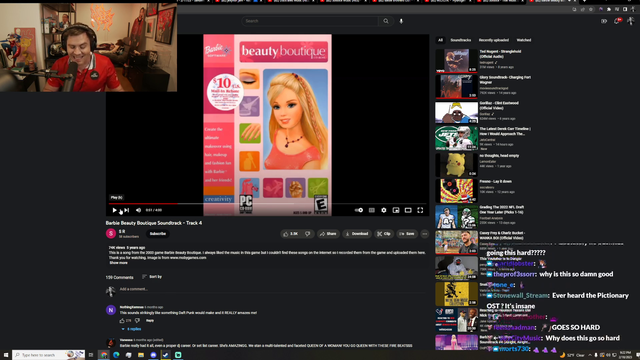
Task: Open the Windows Start menu
Action: point(6,355)
